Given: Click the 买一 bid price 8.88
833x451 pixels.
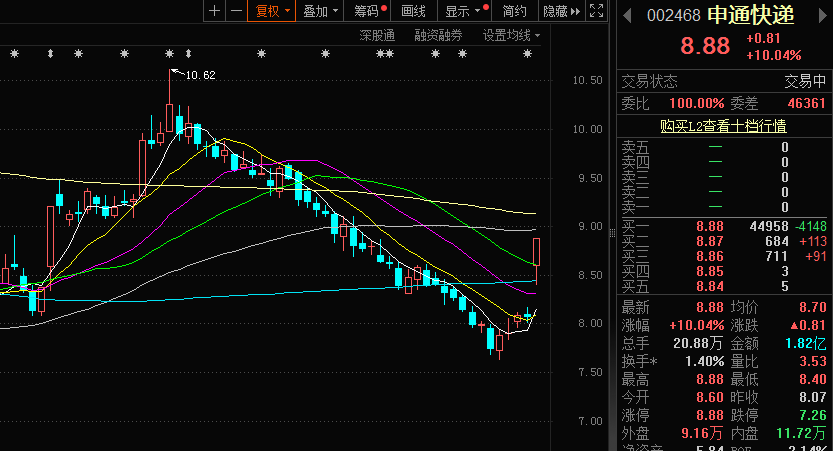Looking at the screenshot, I should click(x=710, y=226).
